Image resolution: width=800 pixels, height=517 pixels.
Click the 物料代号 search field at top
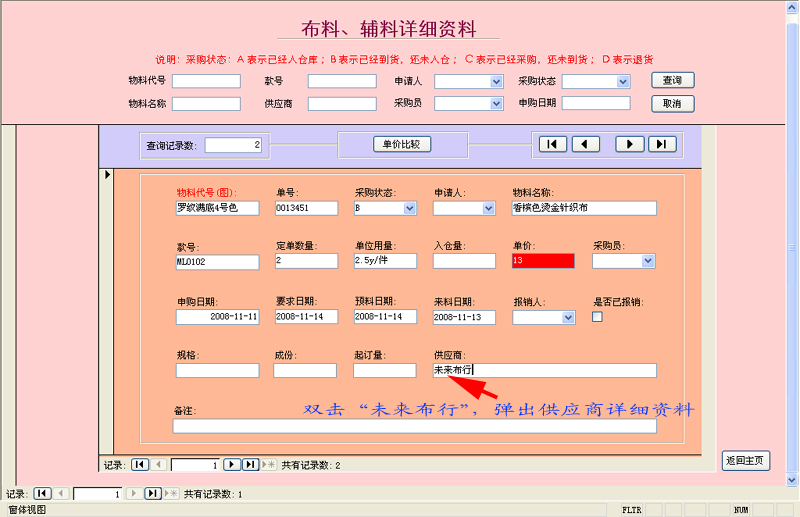click(206, 81)
